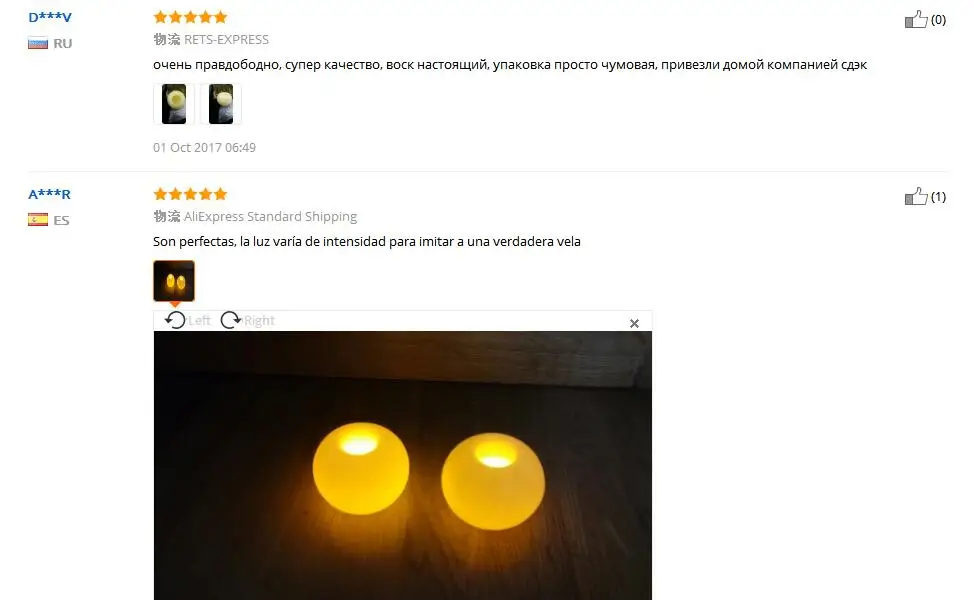The height and width of the screenshot is (600, 974).
Task: Click like count (1) on A***R's review
Action: point(938,197)
